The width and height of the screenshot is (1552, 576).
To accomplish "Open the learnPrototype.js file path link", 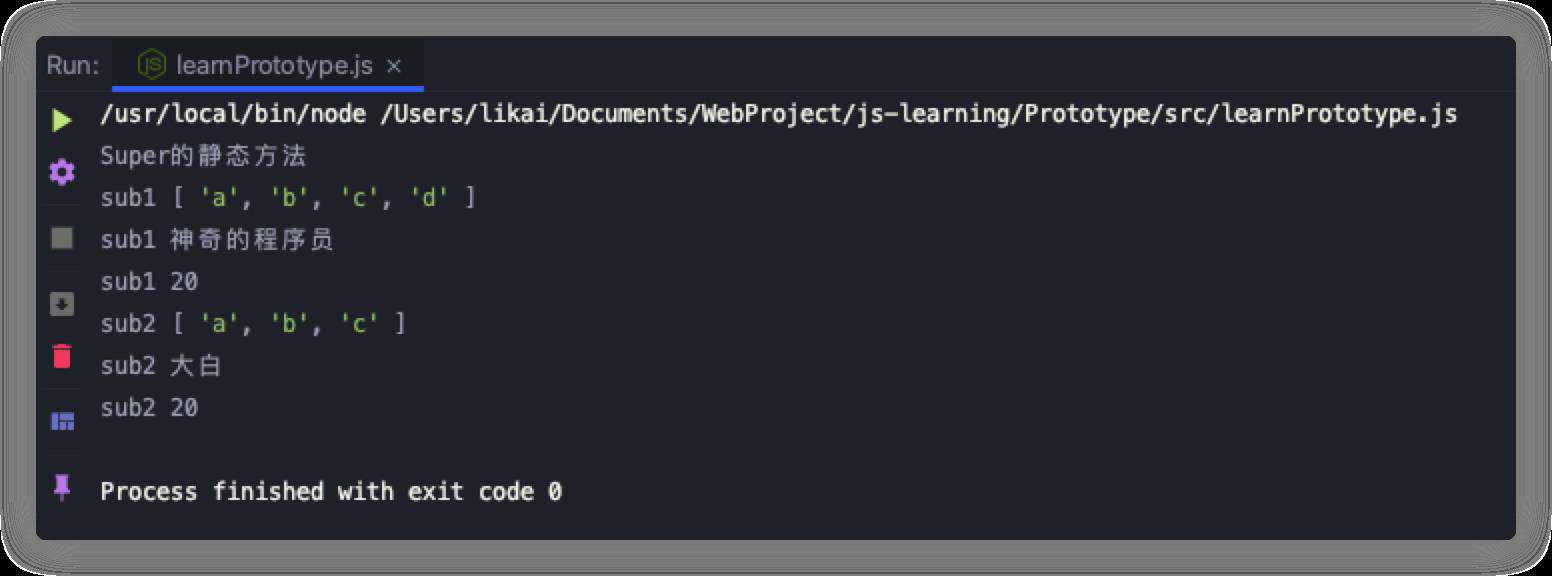I will point(918,114).
